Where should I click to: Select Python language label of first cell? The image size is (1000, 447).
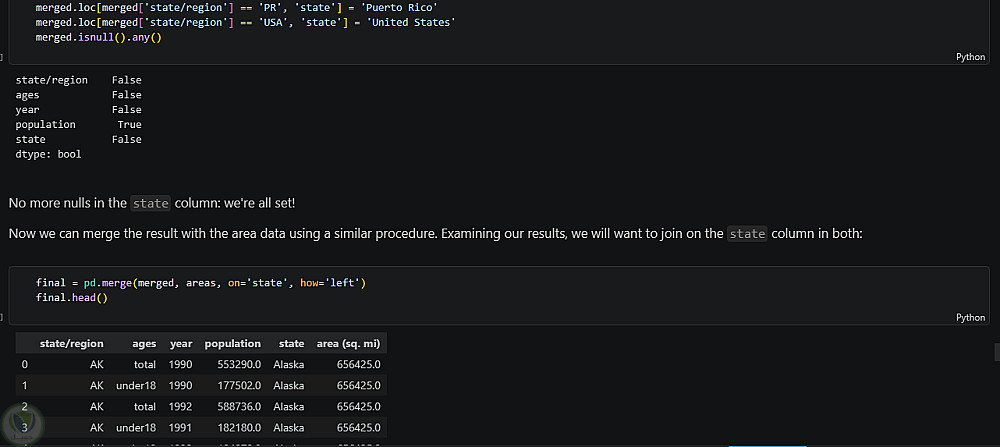(x=970, y=58)
